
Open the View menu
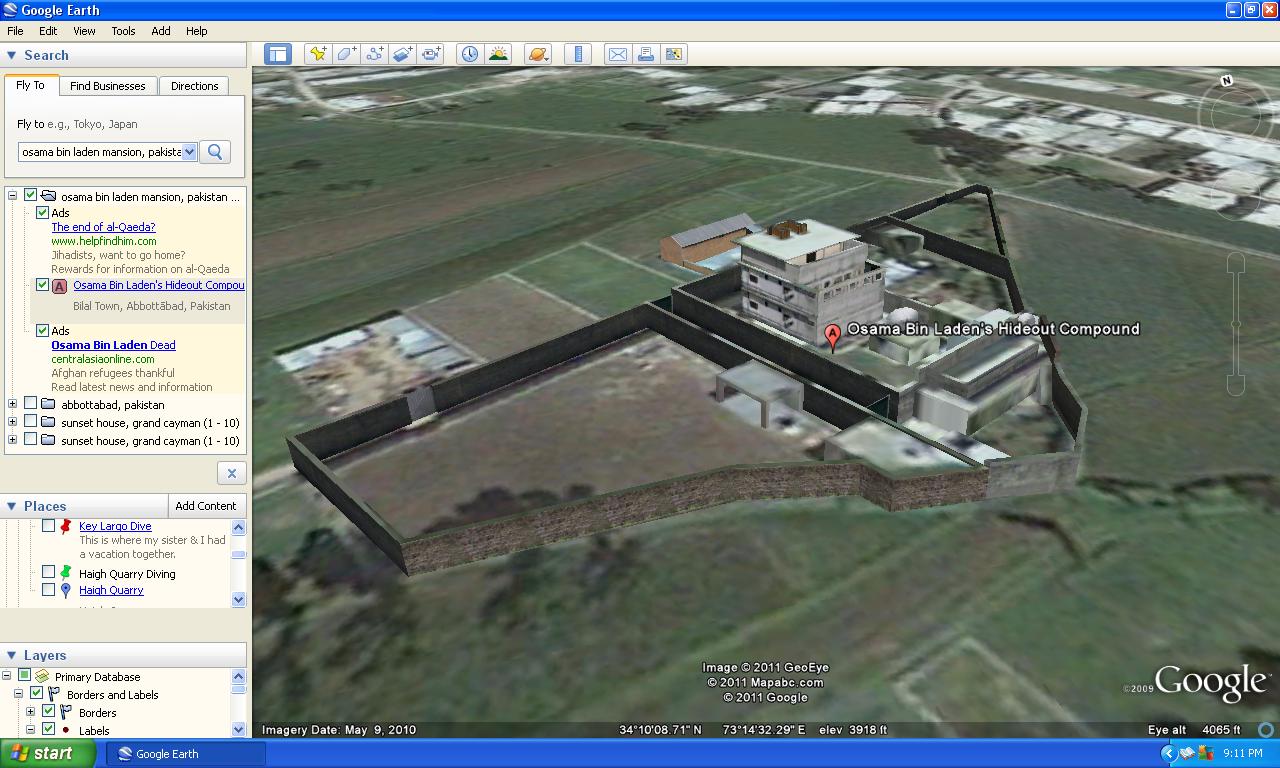point(84,31)
